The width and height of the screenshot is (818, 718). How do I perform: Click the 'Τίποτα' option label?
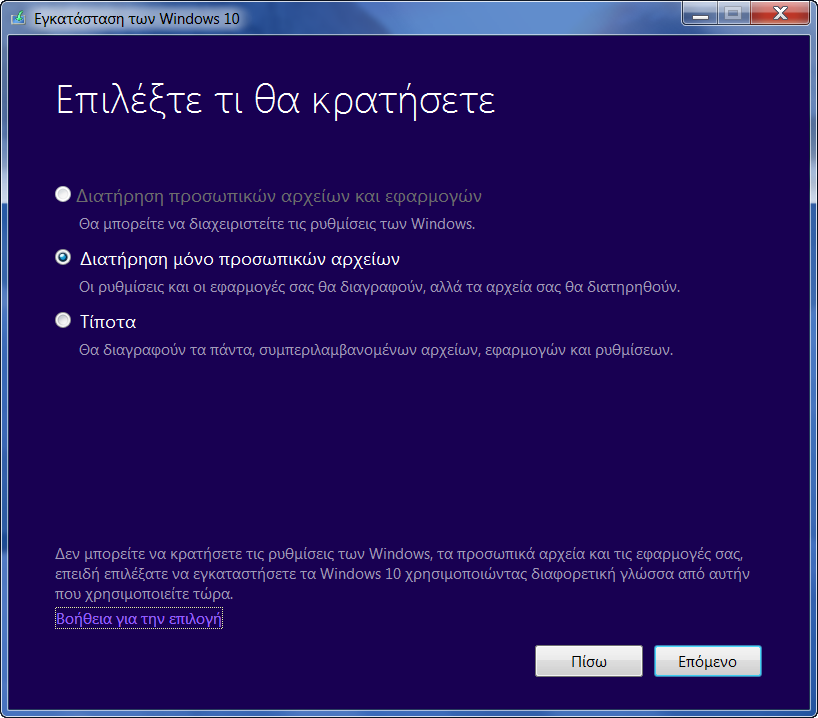108,322
